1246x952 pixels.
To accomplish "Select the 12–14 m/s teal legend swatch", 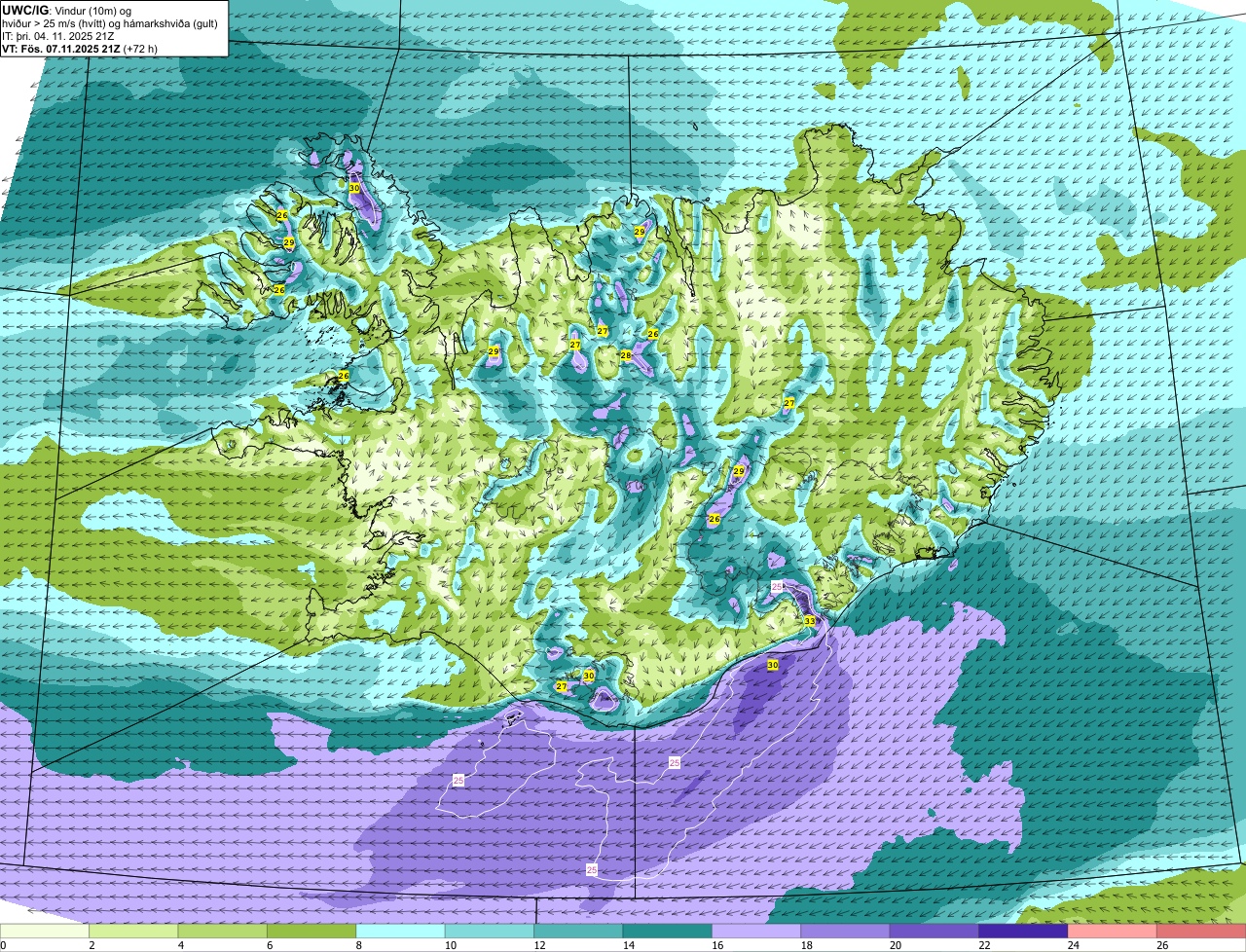I will (x=579, y=931).
